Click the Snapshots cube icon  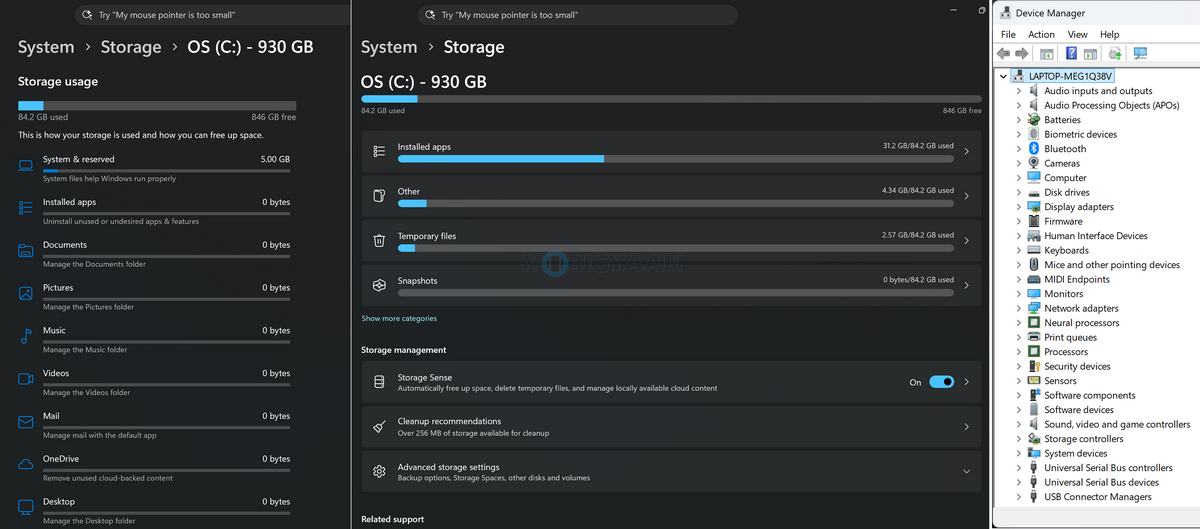(379, 285)
